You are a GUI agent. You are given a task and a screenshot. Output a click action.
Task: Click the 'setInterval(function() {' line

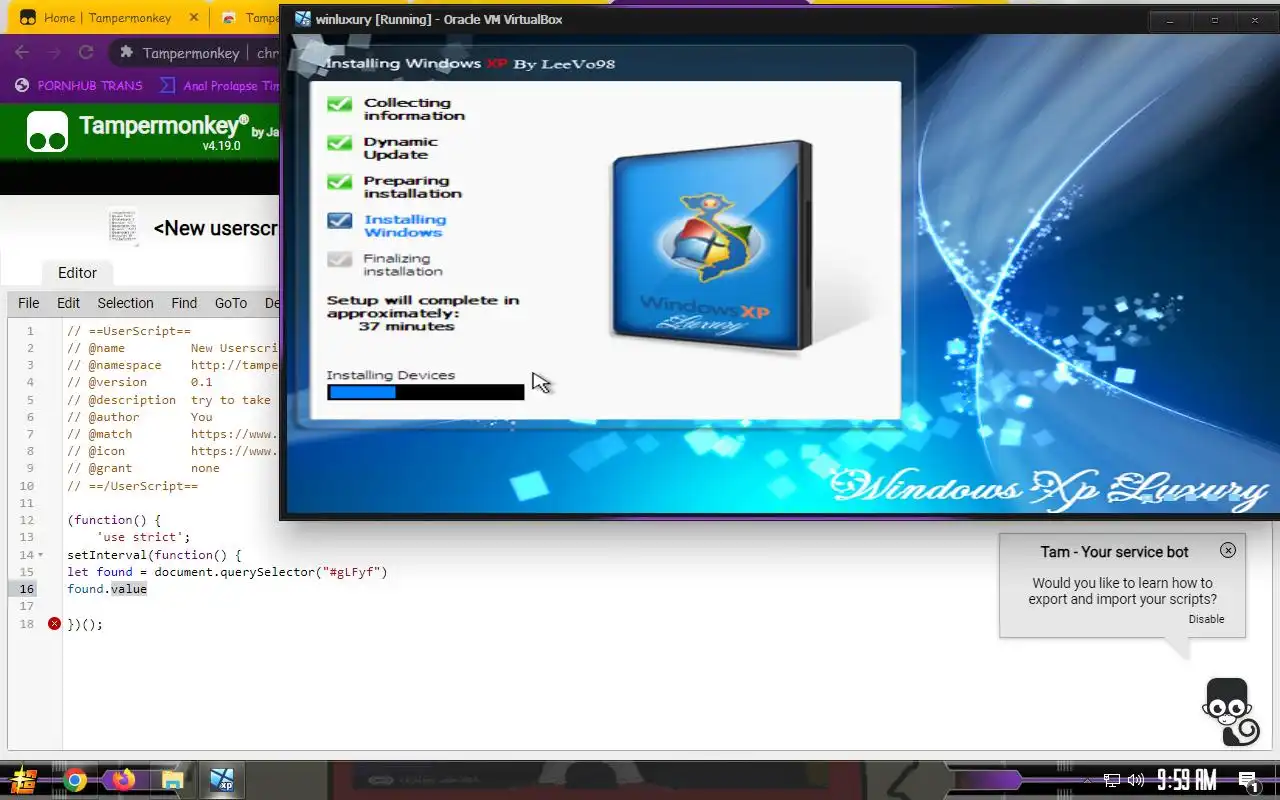tap(154, 555)
